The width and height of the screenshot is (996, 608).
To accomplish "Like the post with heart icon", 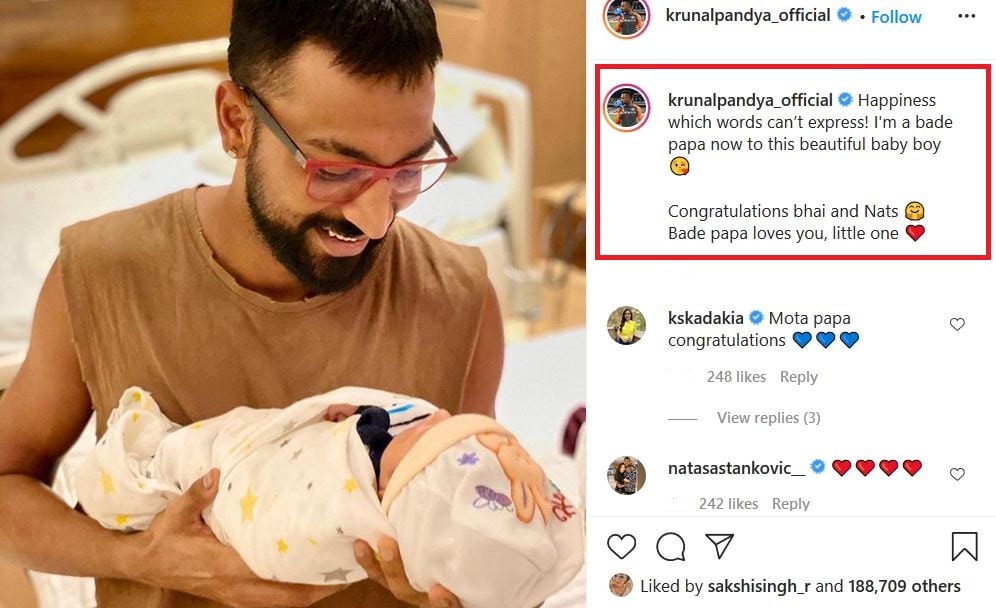I will 621,546.
